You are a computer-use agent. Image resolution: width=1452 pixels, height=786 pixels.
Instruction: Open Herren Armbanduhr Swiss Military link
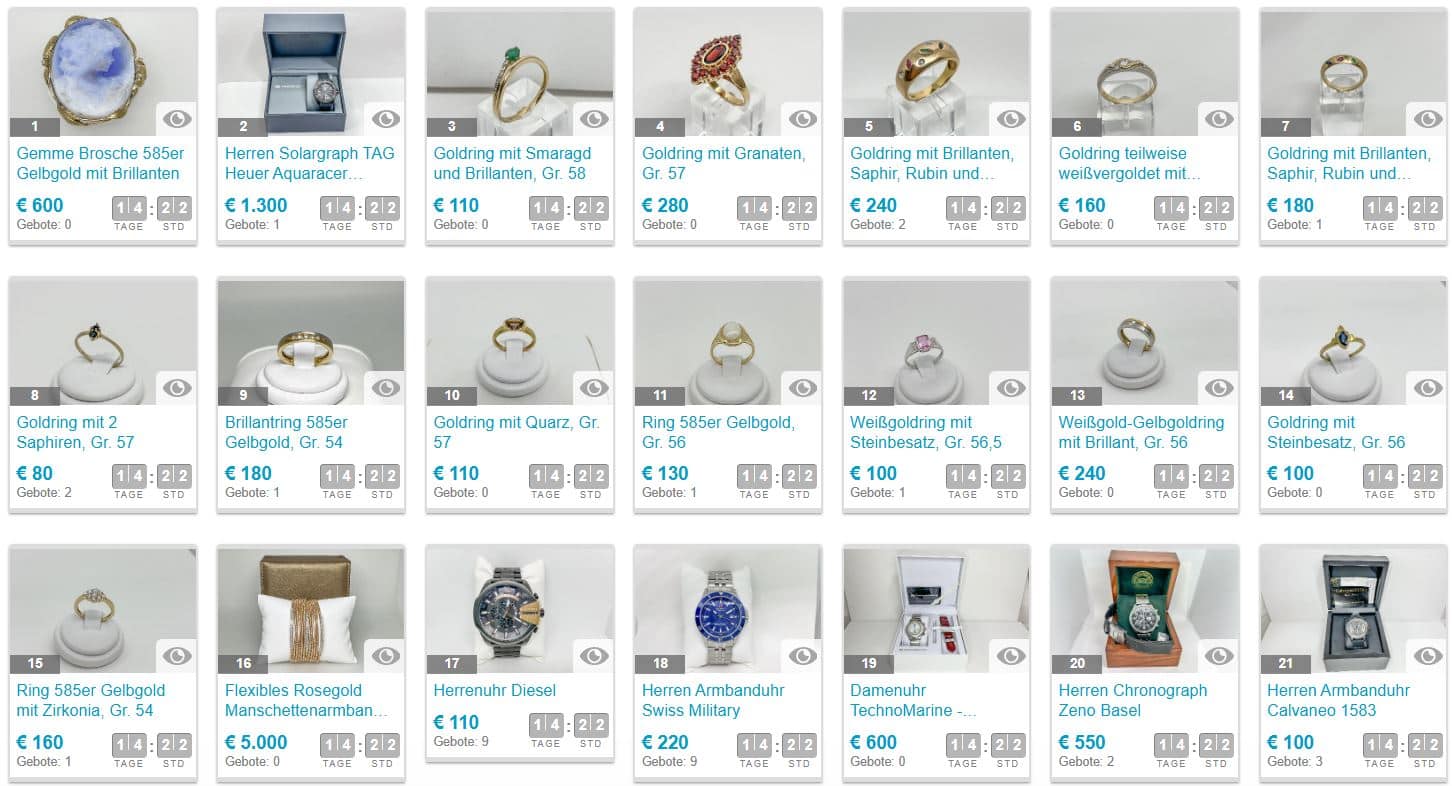click(x=713, y=700)
